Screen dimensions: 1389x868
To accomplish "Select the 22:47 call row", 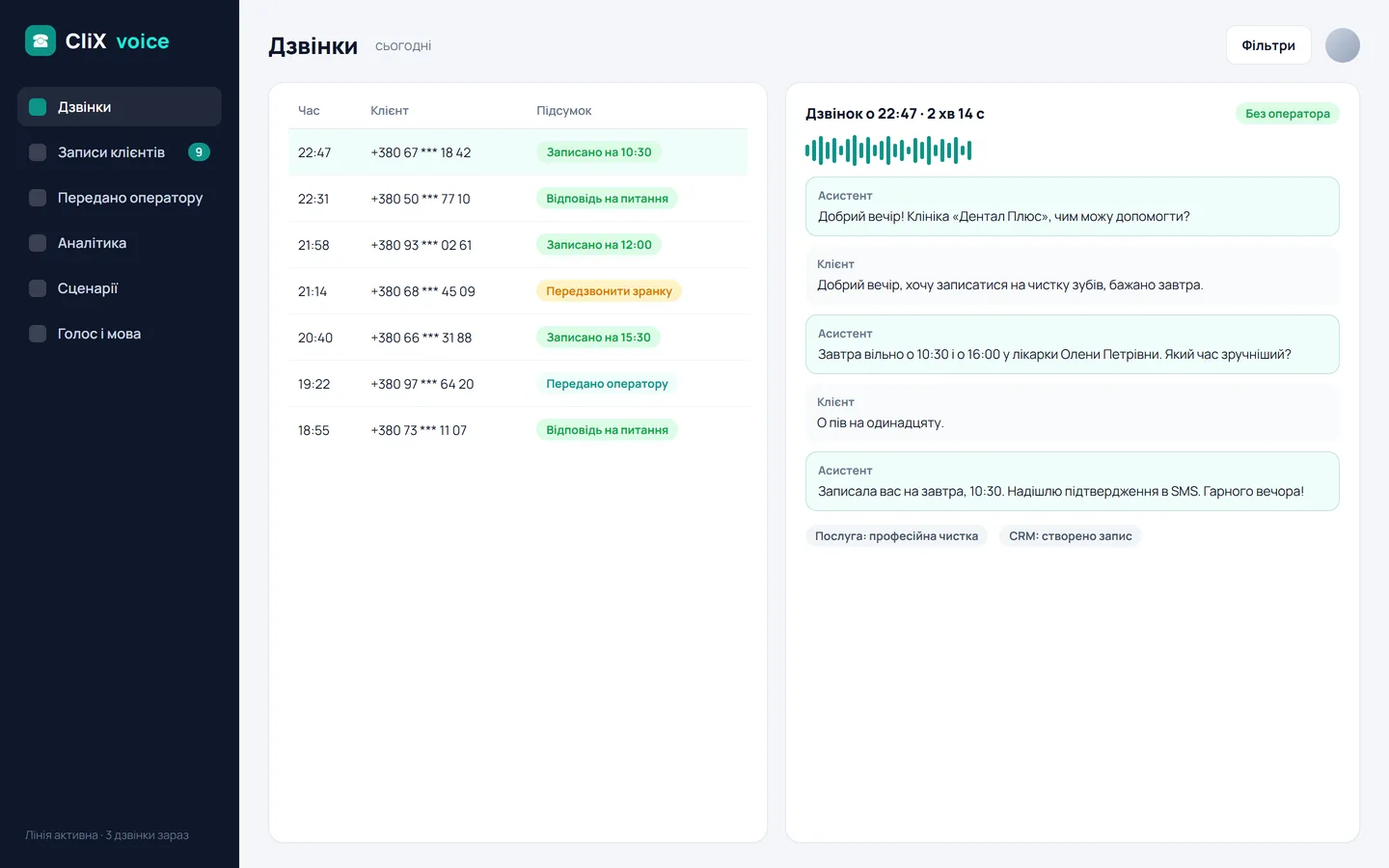I will coord(518,152).
